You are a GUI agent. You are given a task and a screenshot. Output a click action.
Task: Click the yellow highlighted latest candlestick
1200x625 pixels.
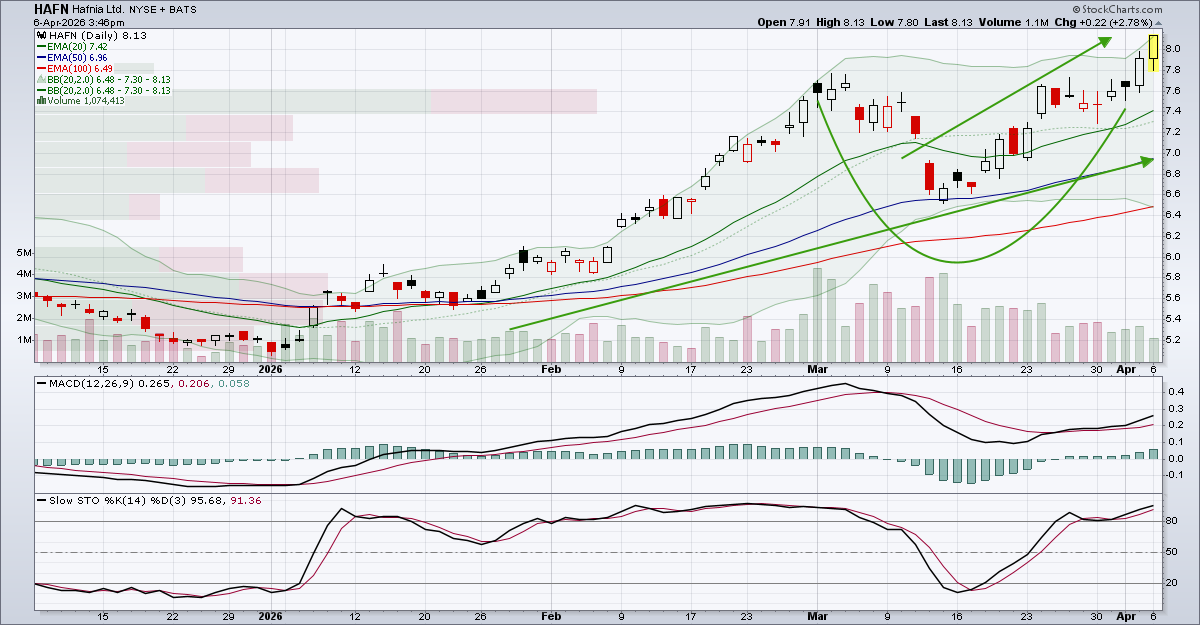[1154, 52]
